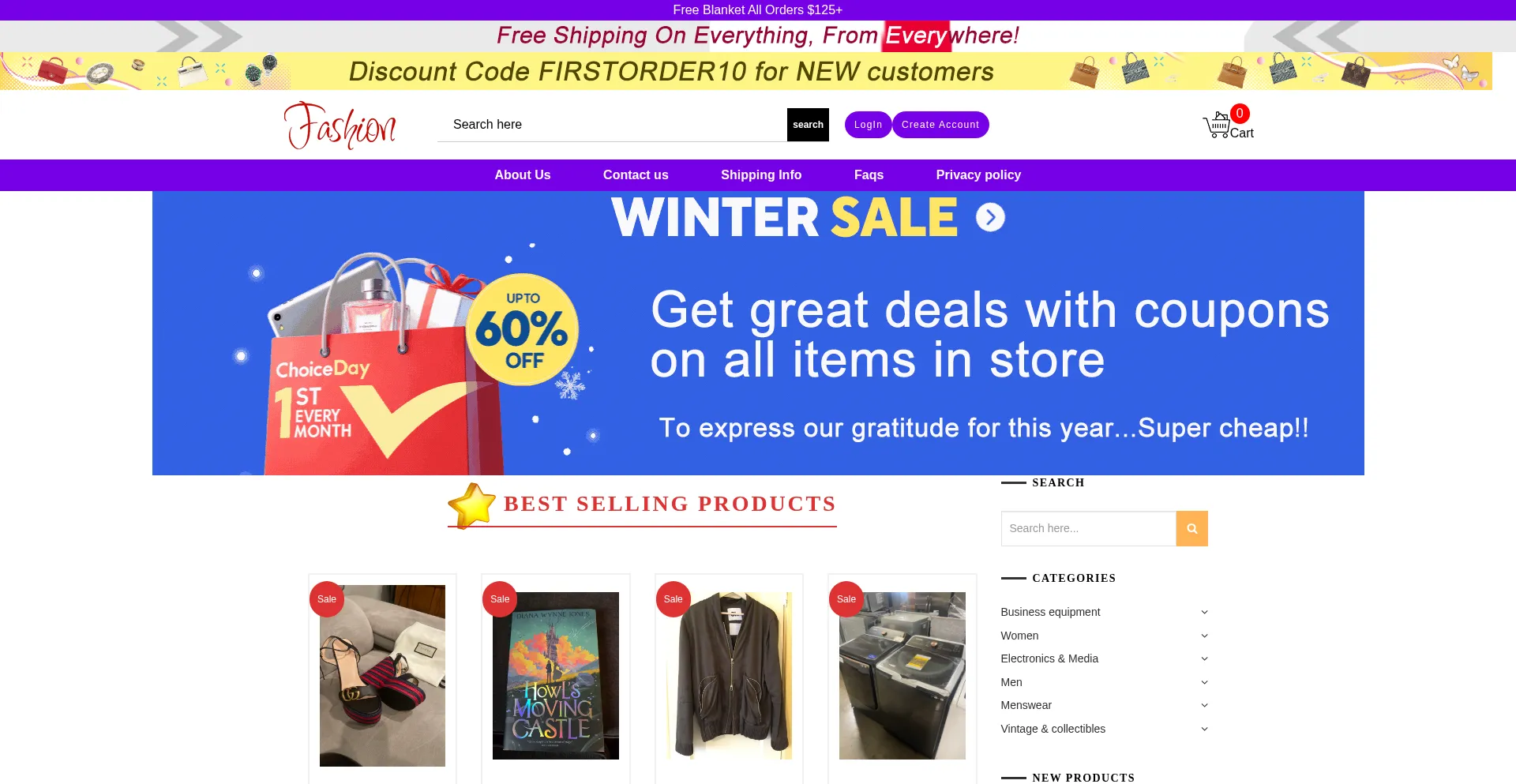Open the About Us menu item
1516x784 pixels.
click(523, 175)
